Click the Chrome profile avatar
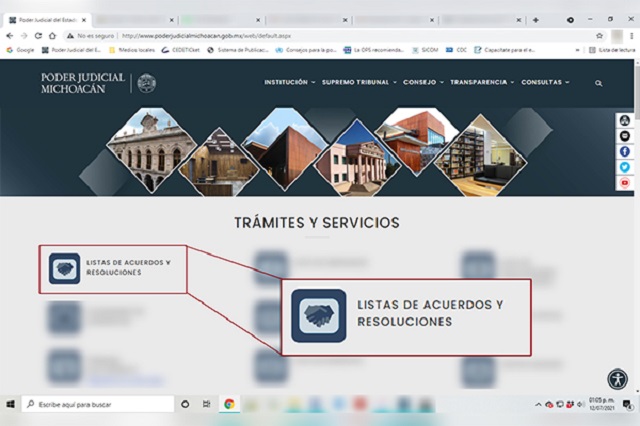640x426 pixels. point(617,36)
